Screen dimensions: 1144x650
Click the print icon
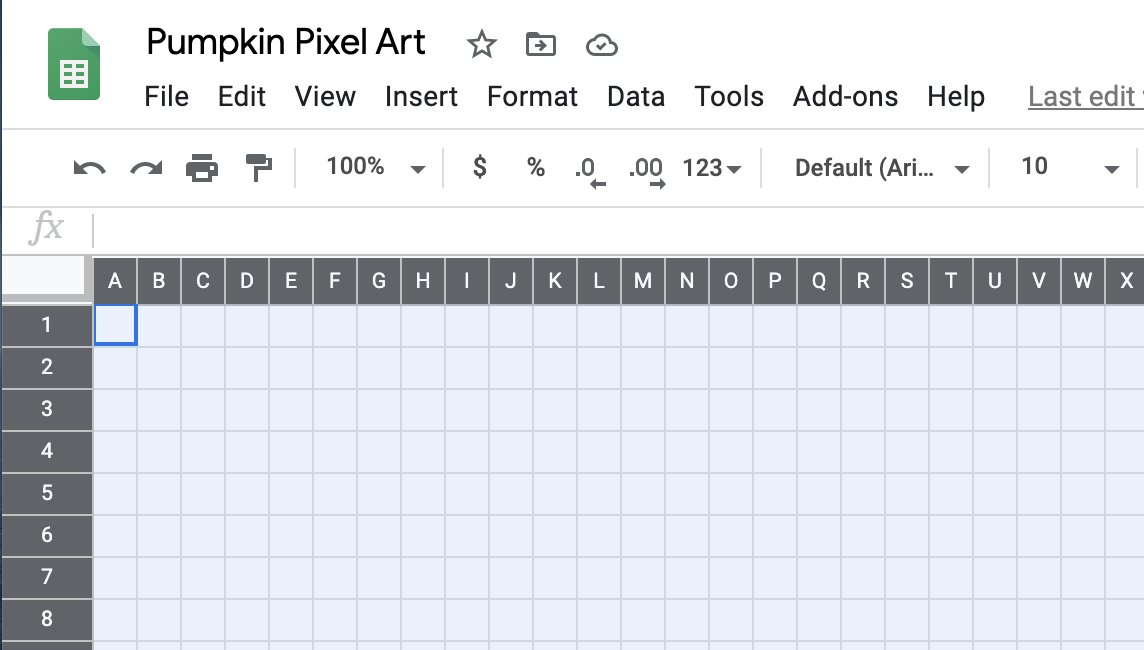pyautogui.click(x=202, y=168)
